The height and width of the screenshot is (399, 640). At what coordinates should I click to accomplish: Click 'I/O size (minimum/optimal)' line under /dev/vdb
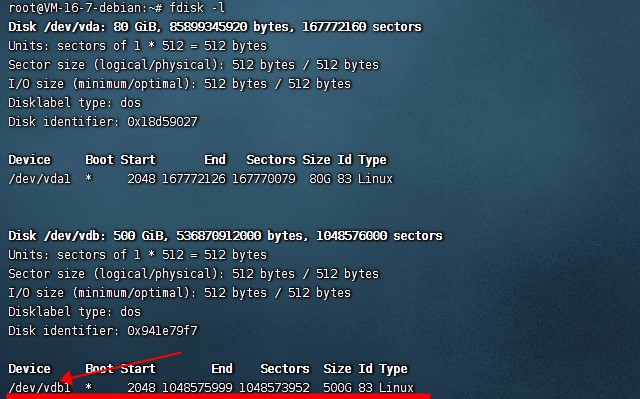[x=180, y=293]
